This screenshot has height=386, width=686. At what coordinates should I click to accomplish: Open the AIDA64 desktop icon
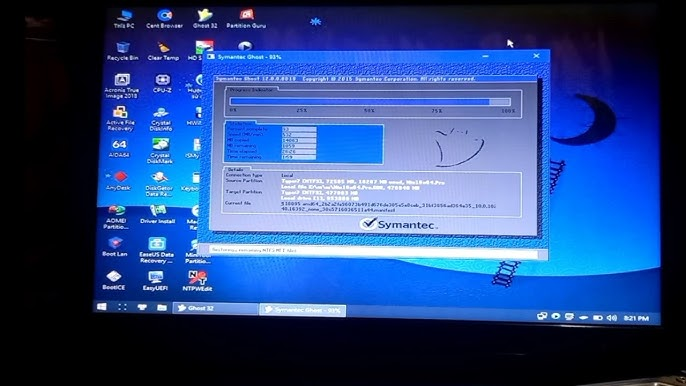point(119,148)
